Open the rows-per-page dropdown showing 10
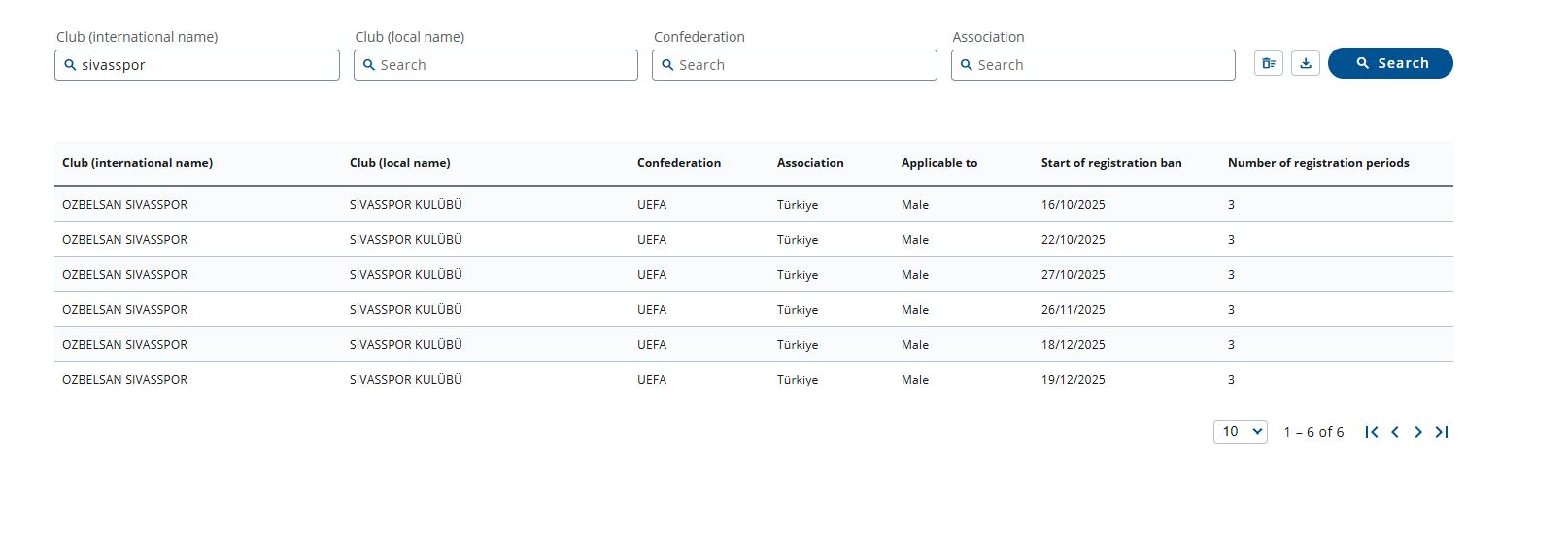Viewport: 1568px width, 537px height. pyautogui.click(x=1240, y=432)
